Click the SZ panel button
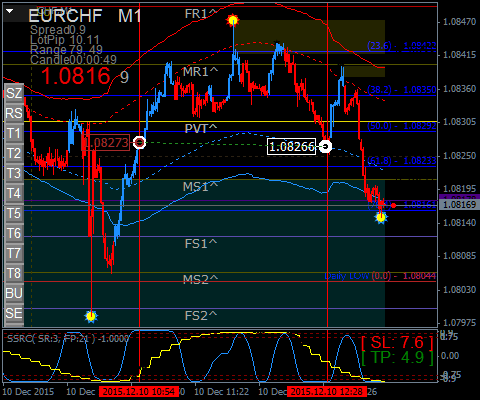Screen dimensions: 480x400 (14, 93)
